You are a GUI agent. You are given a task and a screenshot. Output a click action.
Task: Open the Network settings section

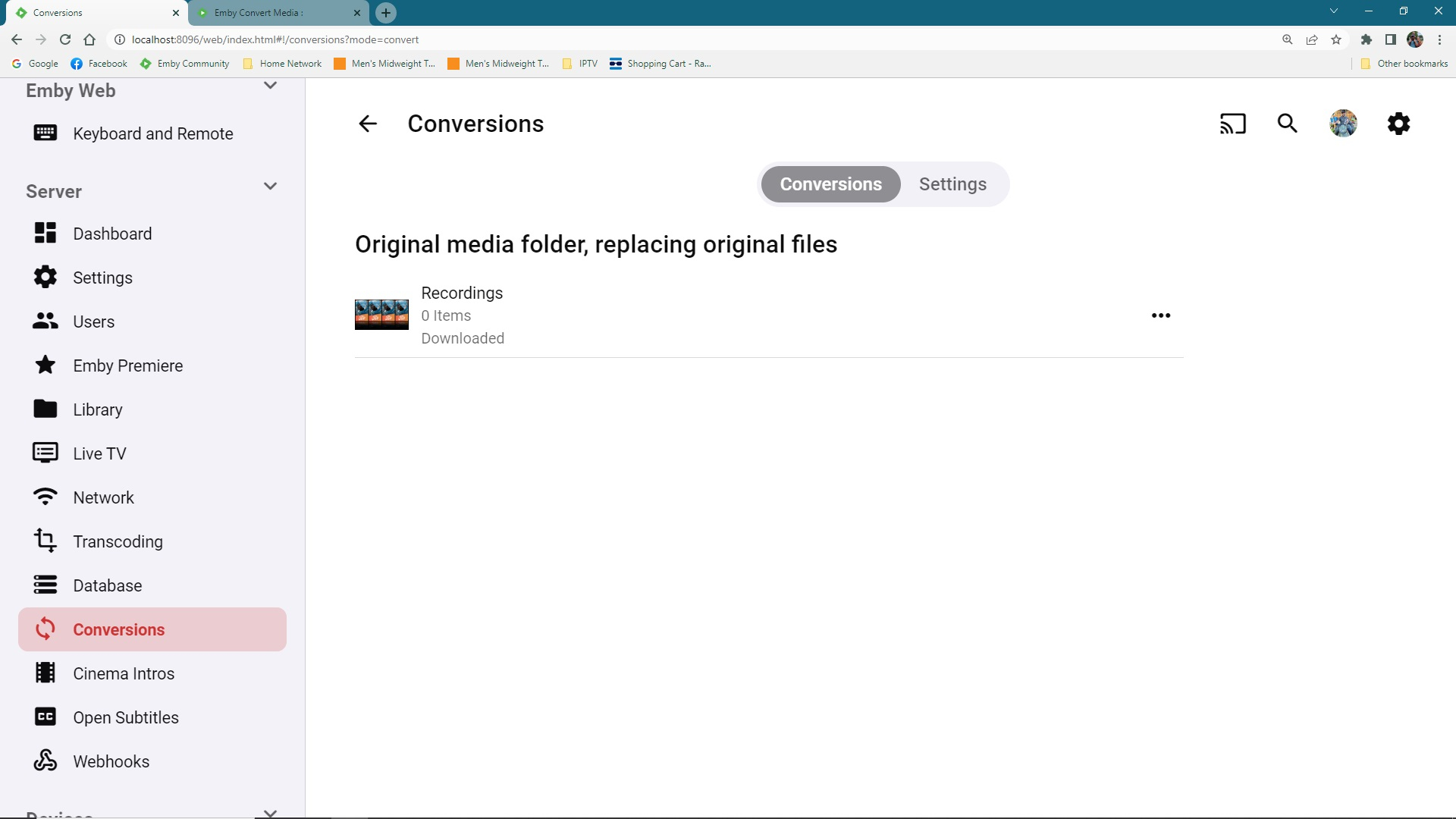tap(102, 497)
